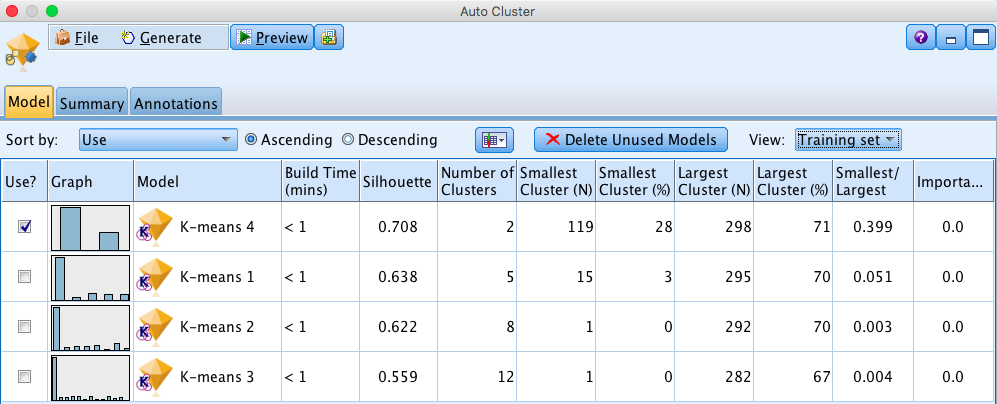Open the column selector table icon
This screenshot has width=997, height=404.
click(494, 140)
